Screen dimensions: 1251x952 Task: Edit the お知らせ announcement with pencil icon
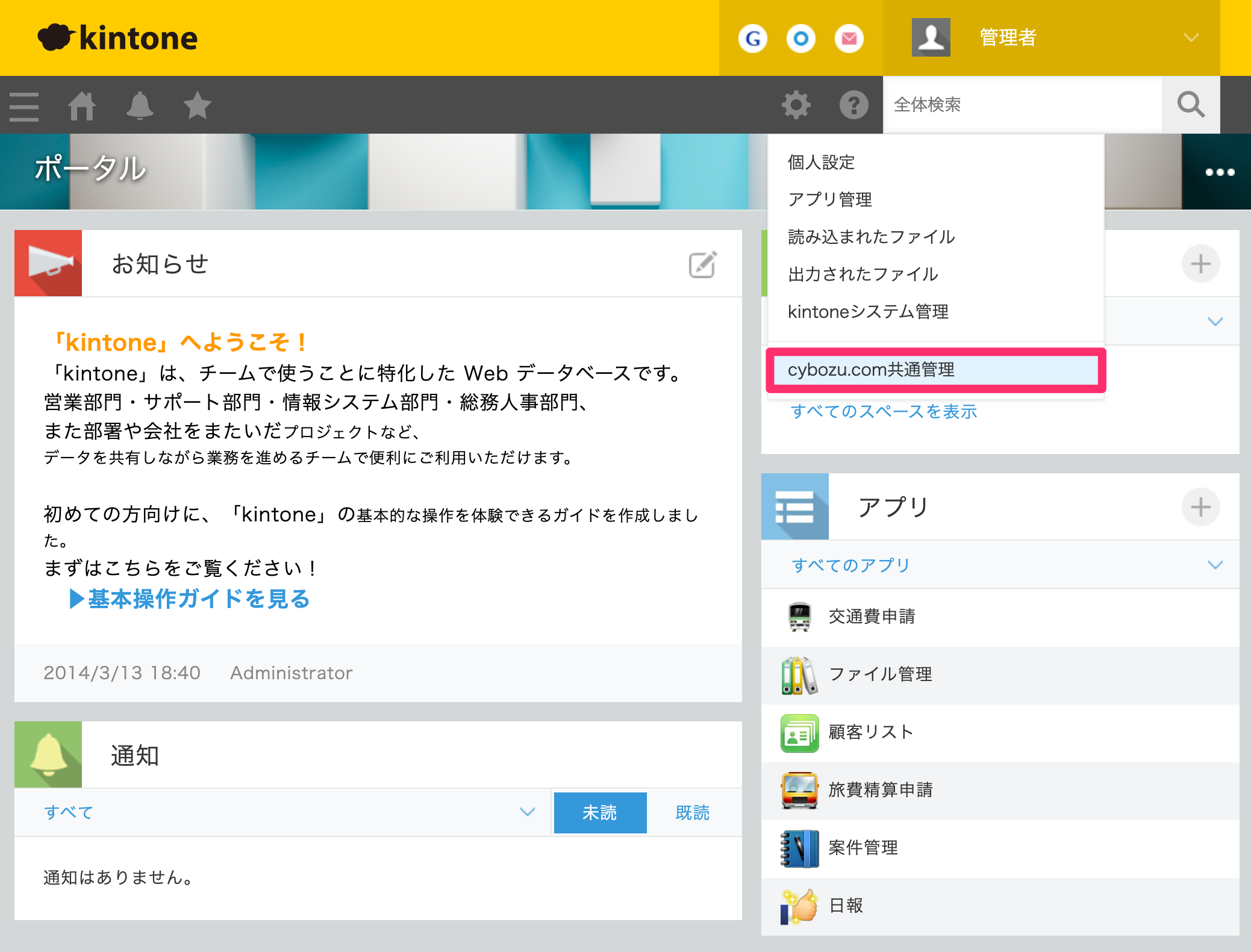703,264
